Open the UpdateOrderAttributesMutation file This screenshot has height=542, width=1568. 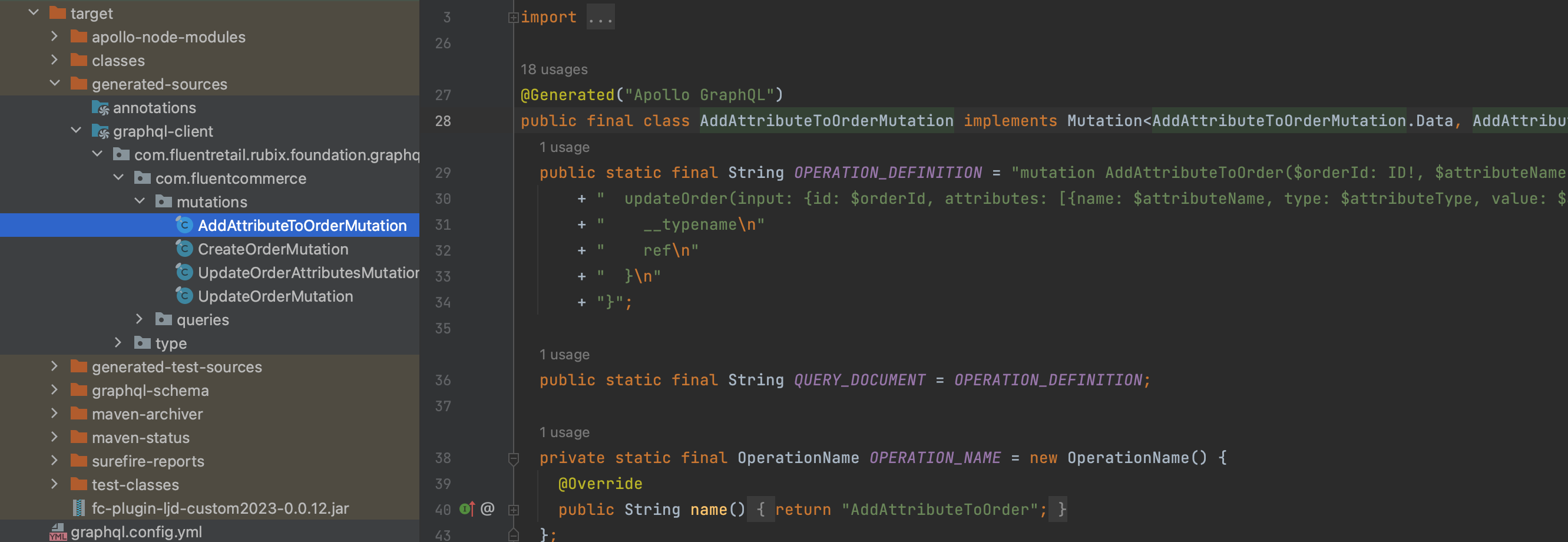click(308, 273)
